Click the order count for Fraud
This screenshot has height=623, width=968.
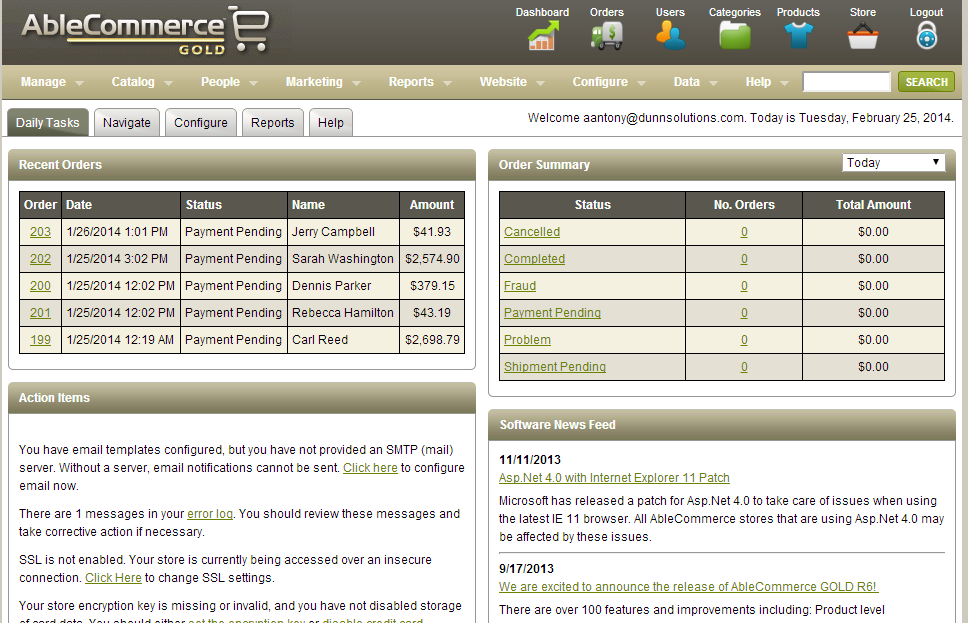pyautogui.click(x=744, y=286)
